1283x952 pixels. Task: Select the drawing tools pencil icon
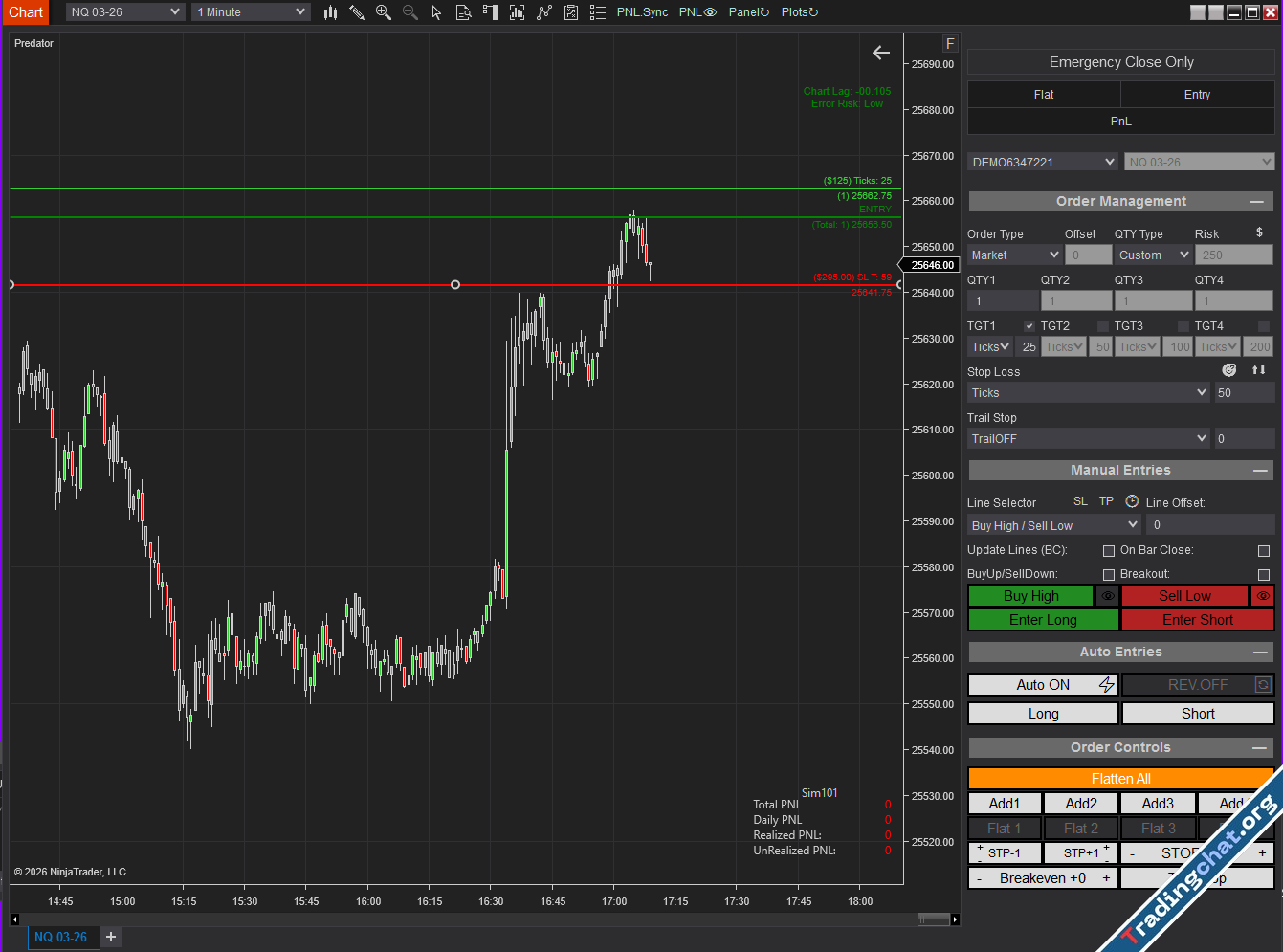(x=357, y=12)
